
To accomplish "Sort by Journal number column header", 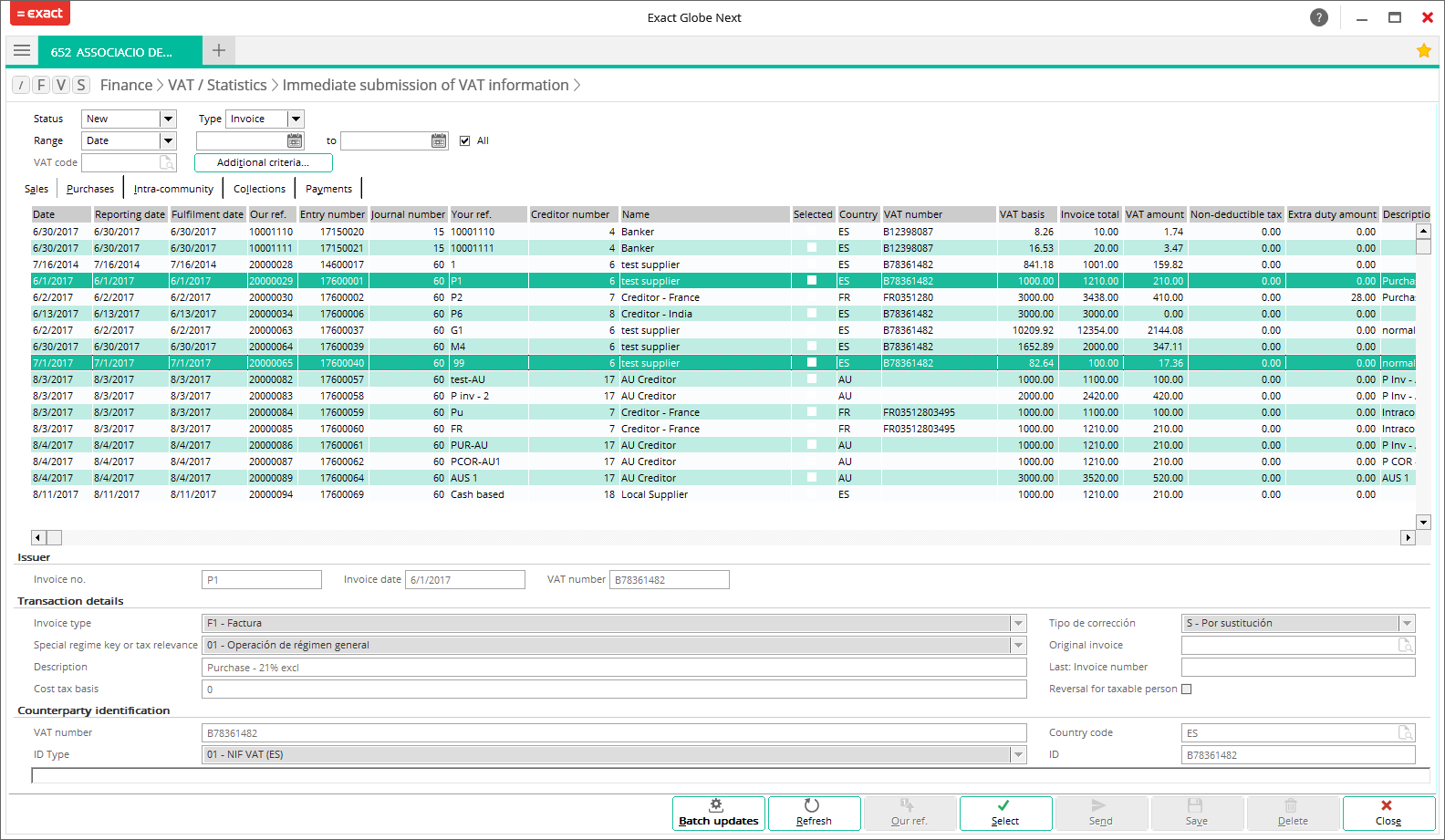I will click(408, 214).
